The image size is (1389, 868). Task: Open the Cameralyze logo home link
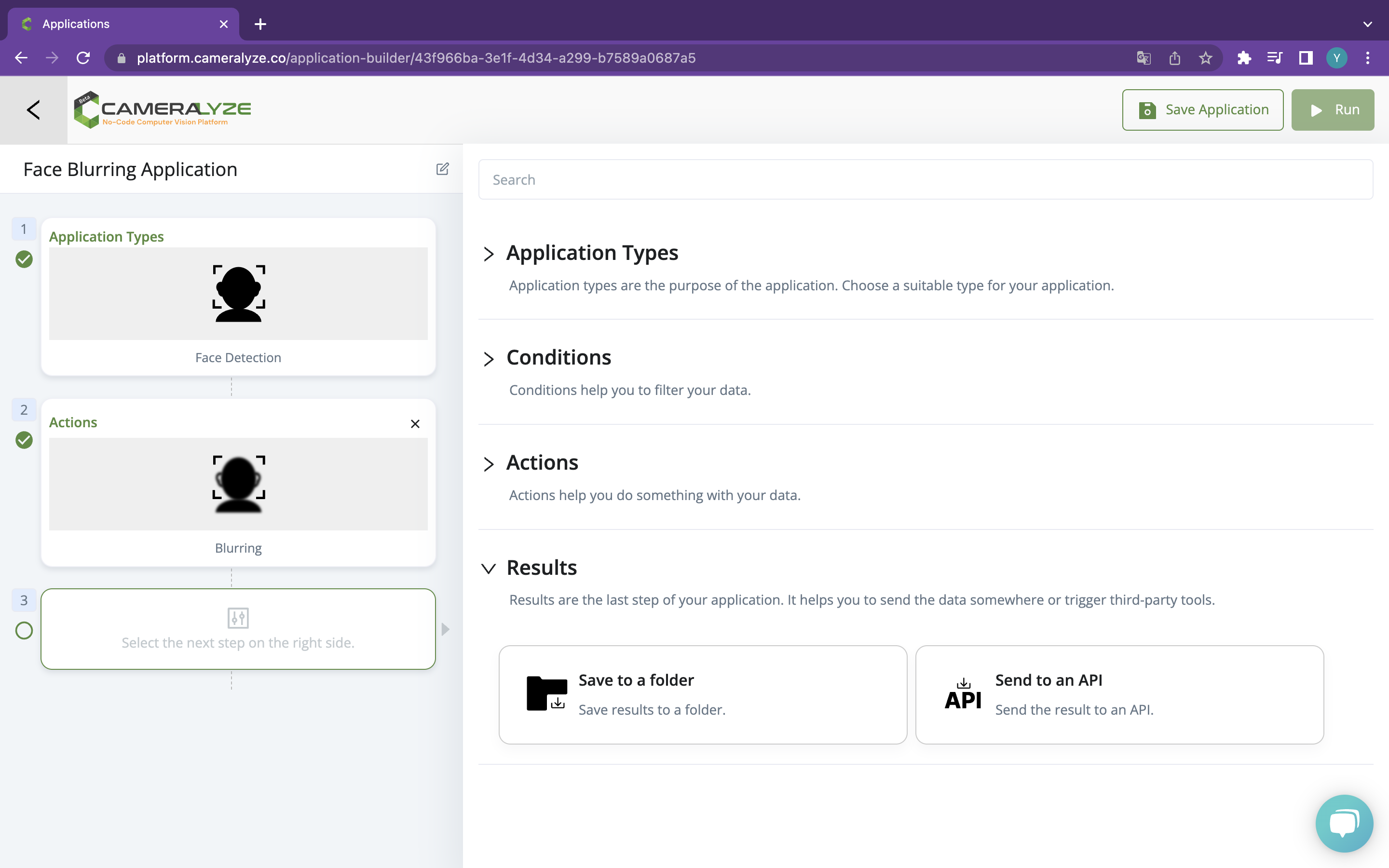(163, 109)
